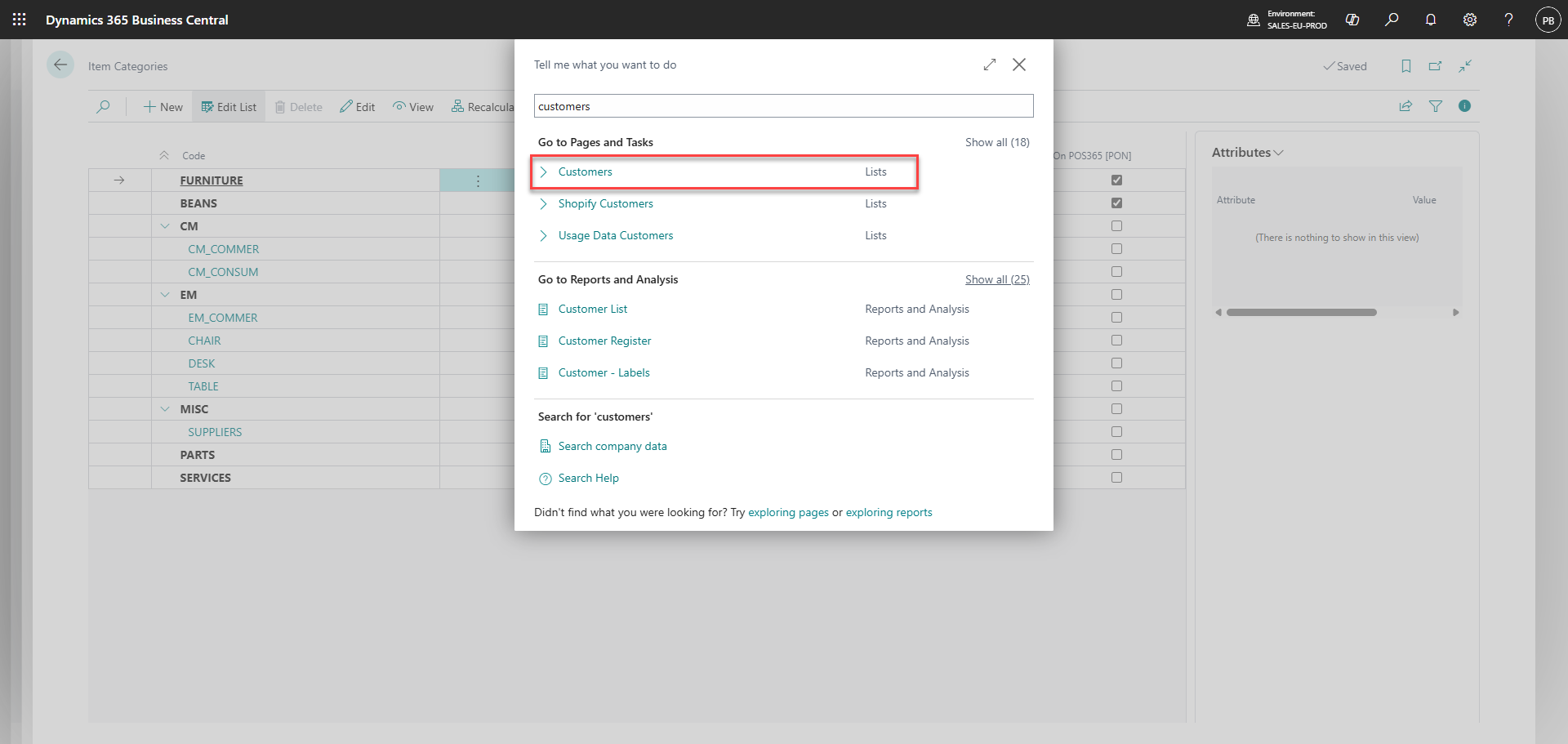Open the settings gear
This screenshot has height=744, width=1568.
pyautogui.click(x=1470, y=20)
